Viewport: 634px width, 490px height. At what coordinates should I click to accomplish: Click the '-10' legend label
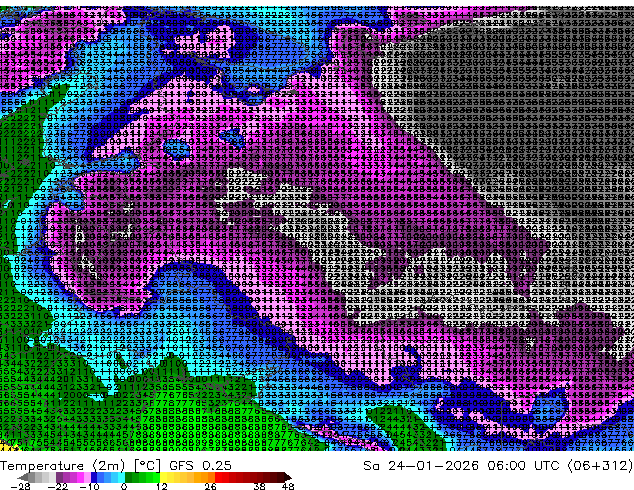(89, 486)
